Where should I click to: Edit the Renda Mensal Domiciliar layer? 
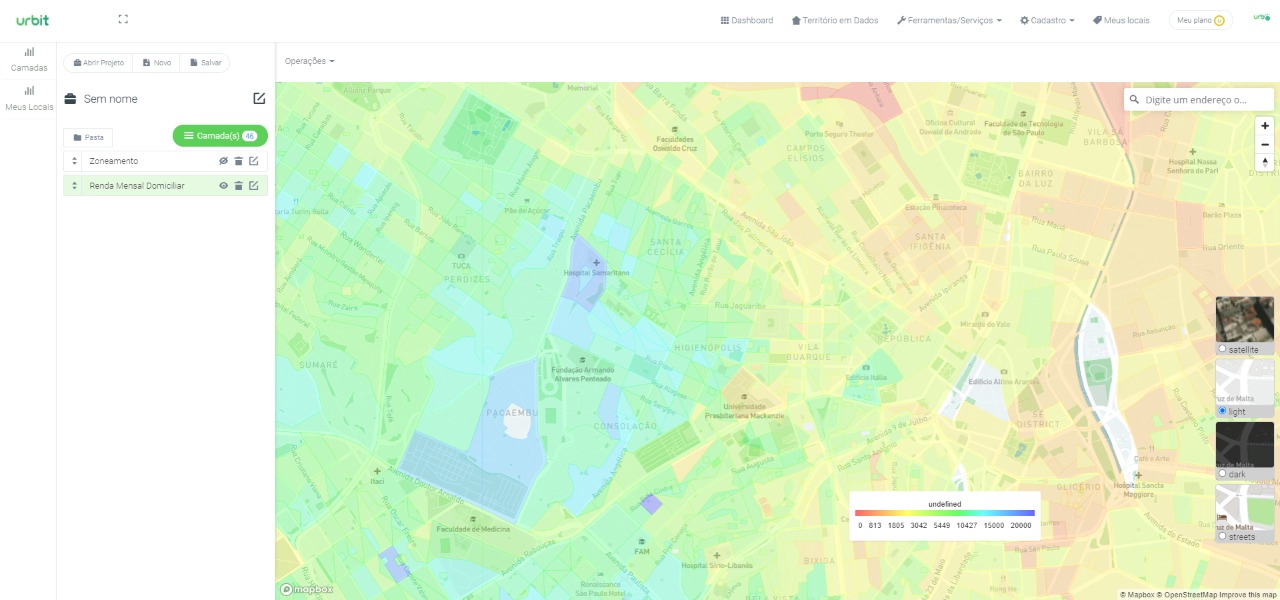(254, 186)
